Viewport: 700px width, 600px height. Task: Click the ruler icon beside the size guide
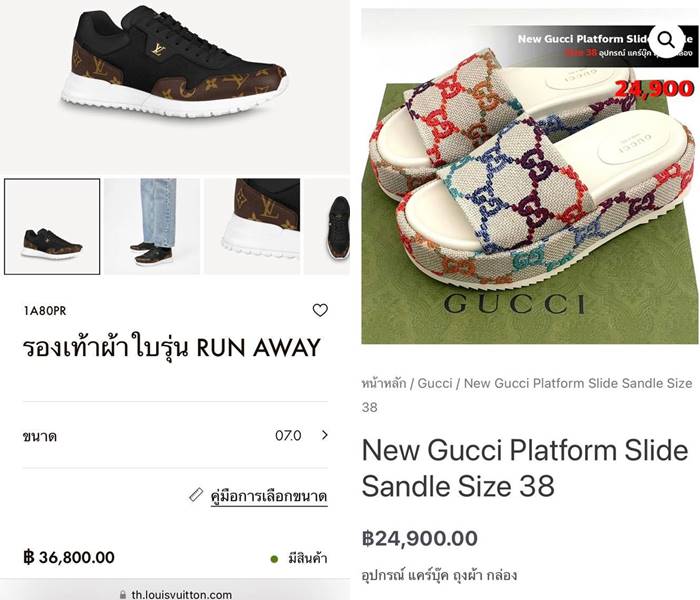tap(196, 495)
